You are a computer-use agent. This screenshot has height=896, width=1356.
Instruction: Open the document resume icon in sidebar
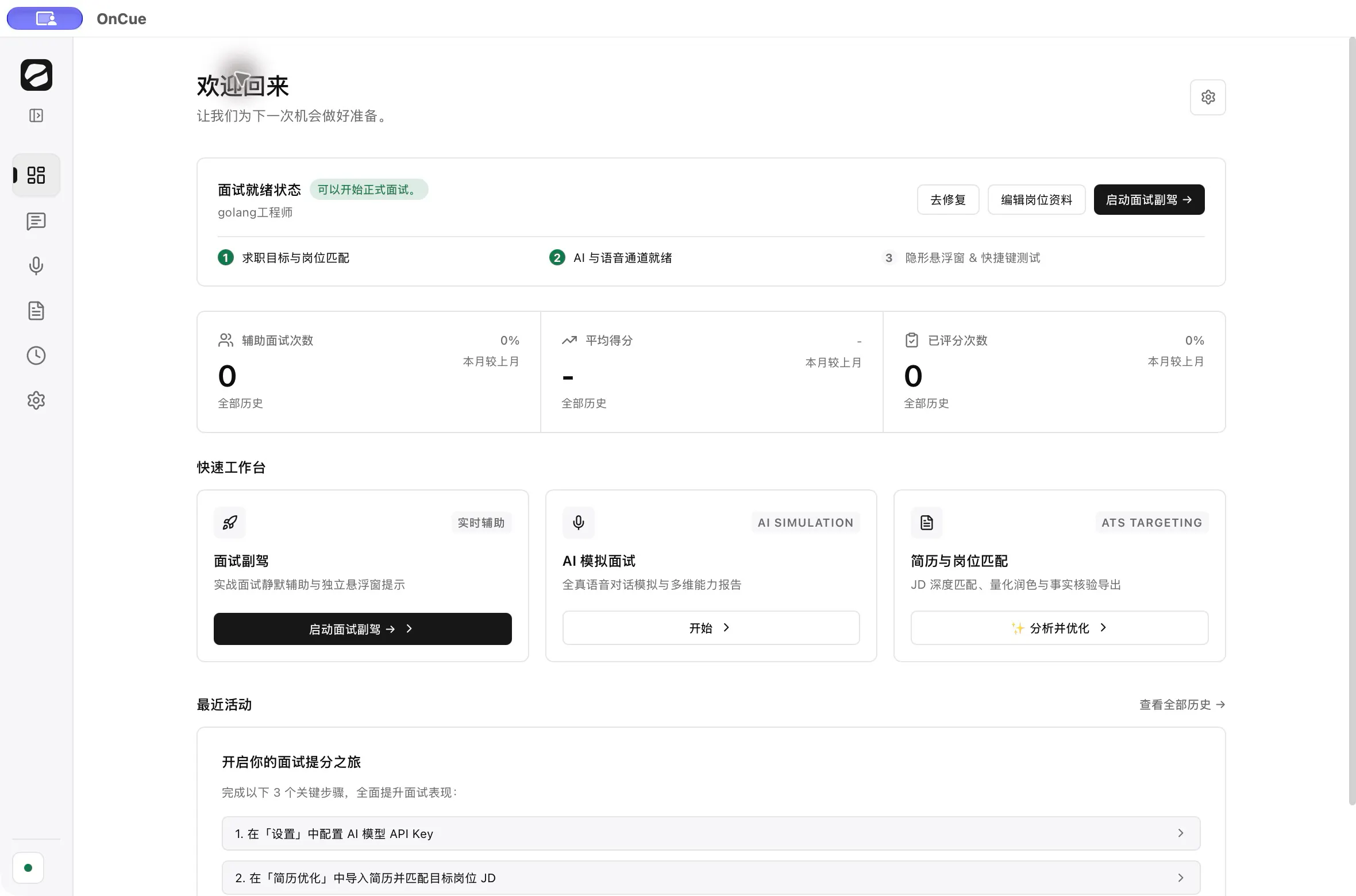click(36, 311)
